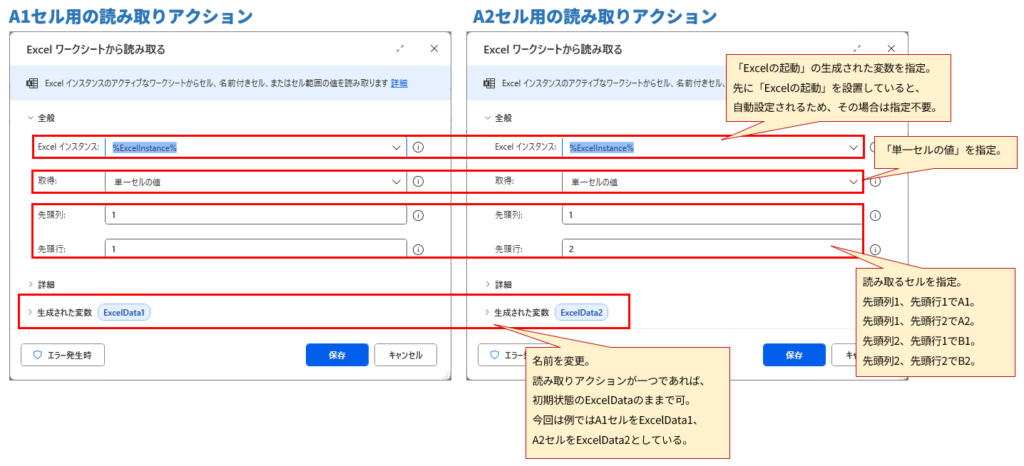Click the Excel icon in A2 dialog's info banner
Viewport: 1024px width, 466px height.
488,84
